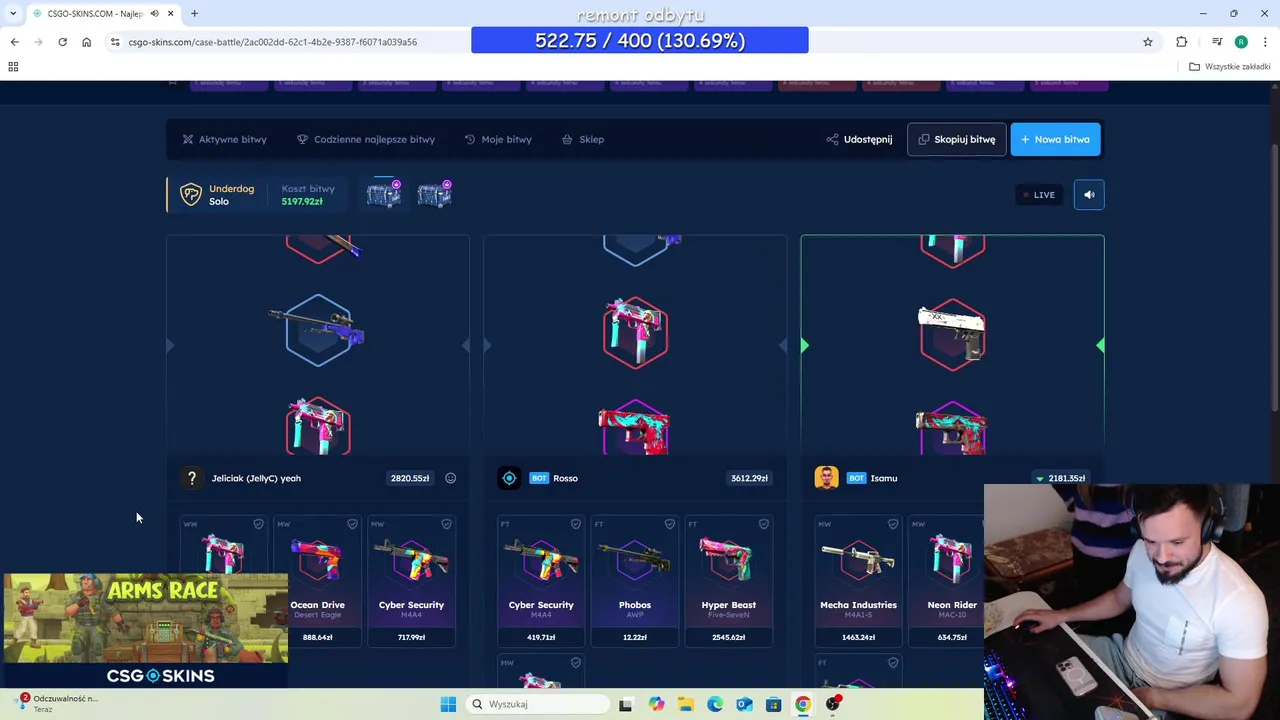Open Chrome media controls icon
The height and width of the screenshot is (720, 1280).
tap(1216, 42)
